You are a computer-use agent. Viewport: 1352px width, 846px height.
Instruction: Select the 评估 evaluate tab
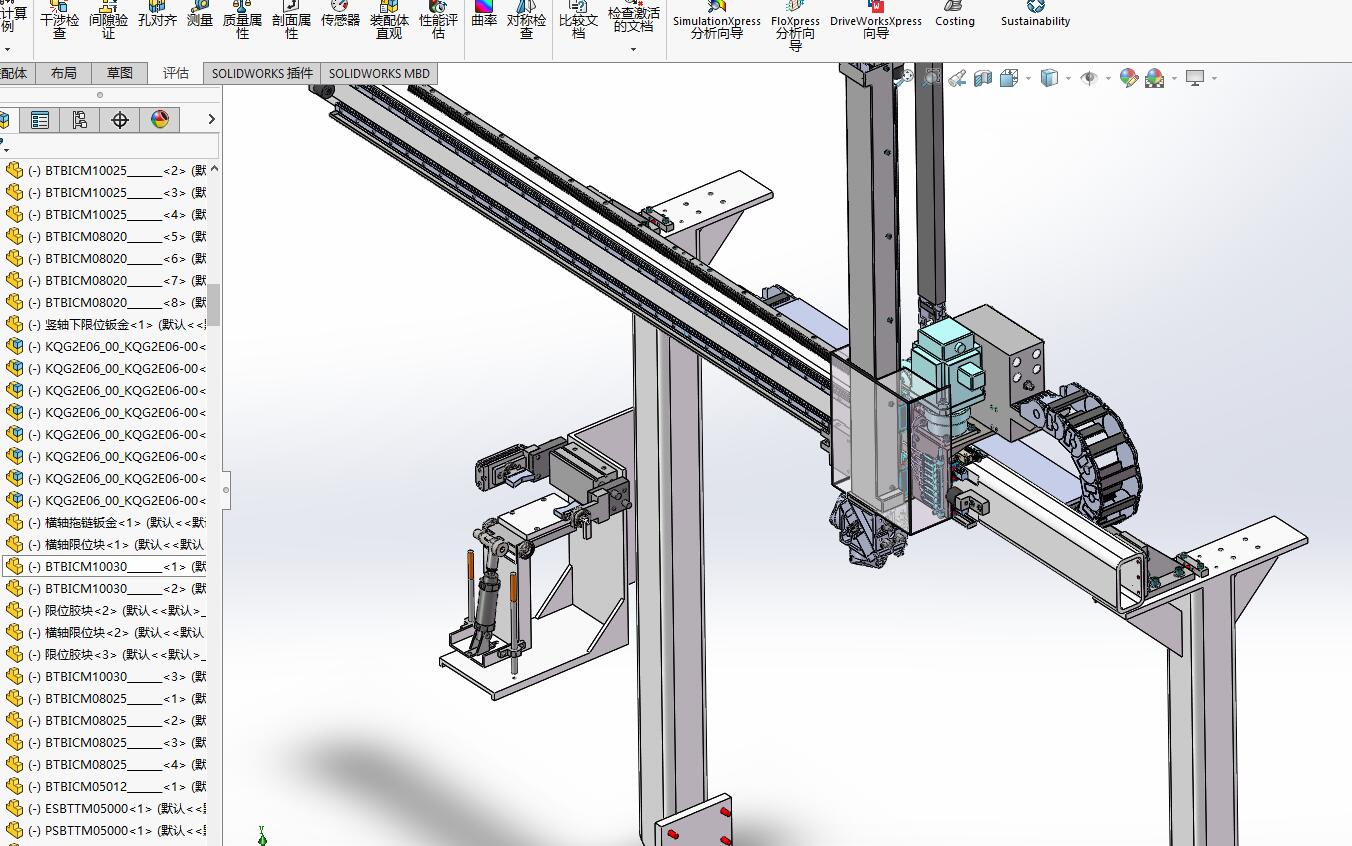pyautogui.click(x=176, y=73)
